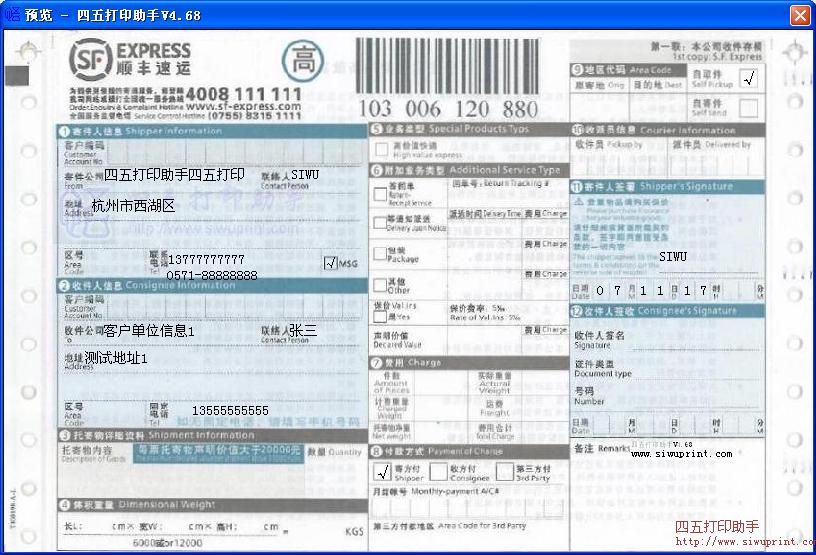
Task: Tick the 签回单 Return Receipt service box
Action: point(380,194)
